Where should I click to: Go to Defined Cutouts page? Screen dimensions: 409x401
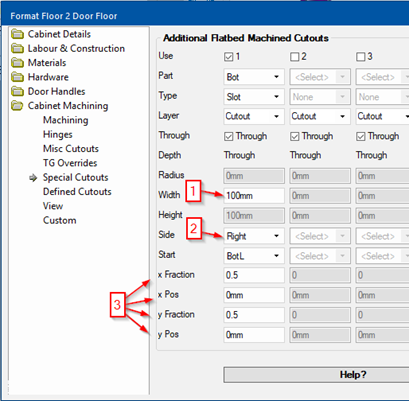pyautogui.click(x=77, y=192)
